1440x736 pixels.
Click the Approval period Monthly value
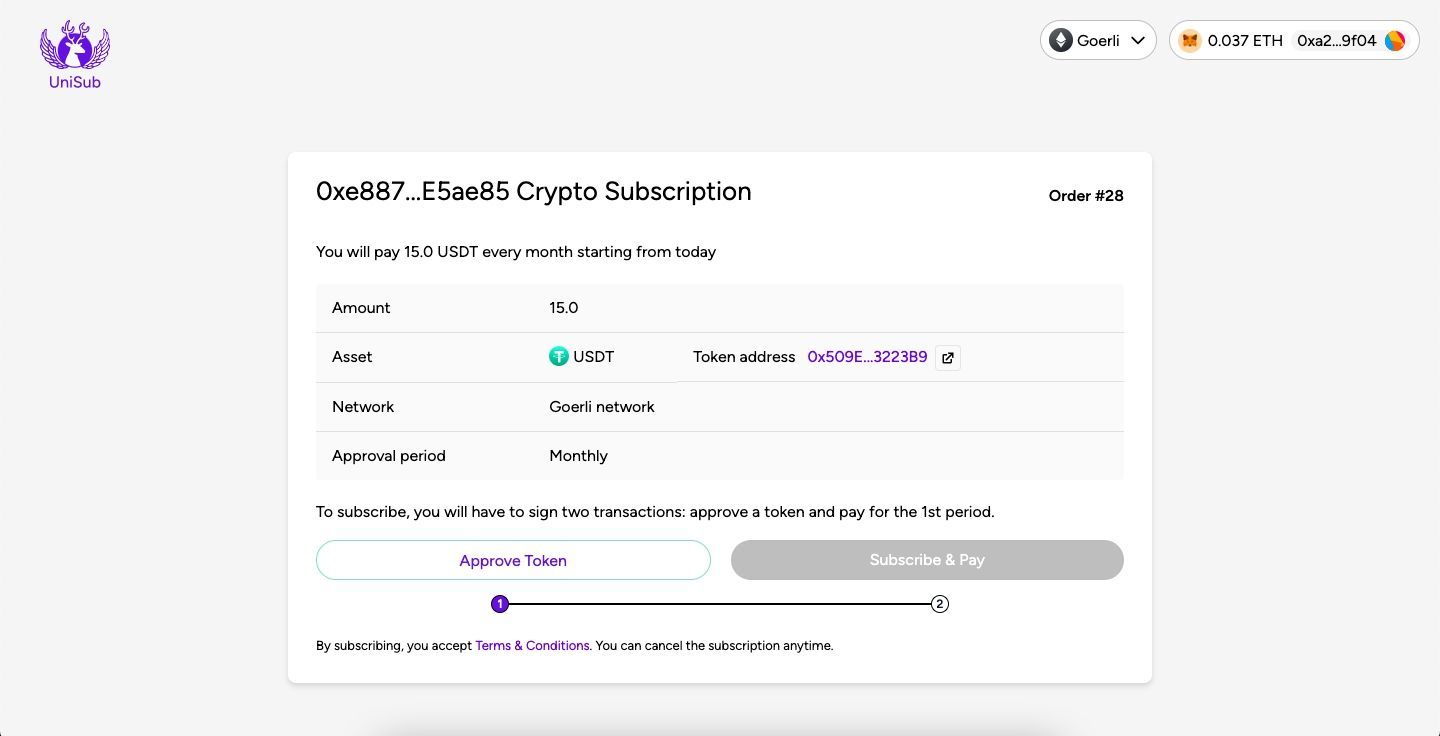click(578, 455)
